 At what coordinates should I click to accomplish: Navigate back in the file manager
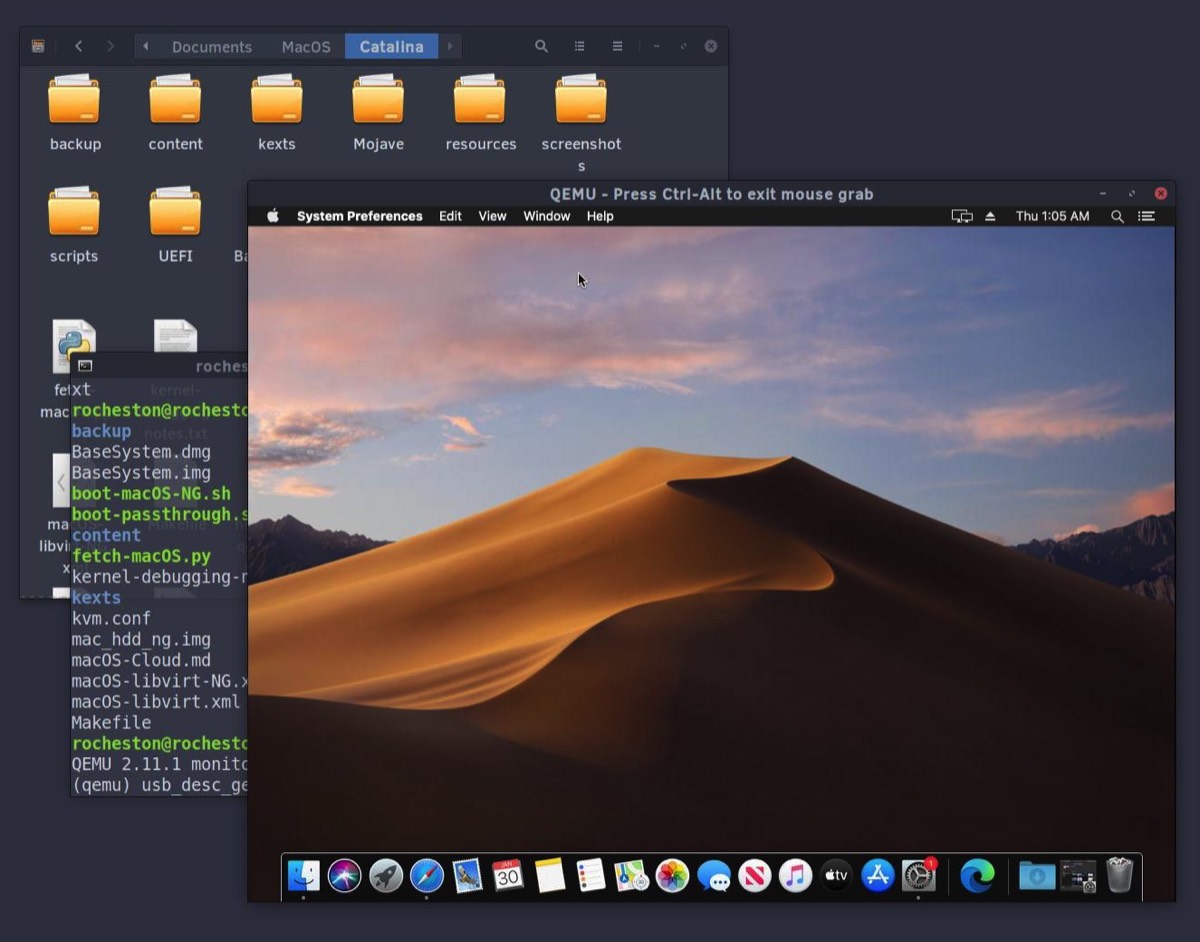[x=78, y=46]
